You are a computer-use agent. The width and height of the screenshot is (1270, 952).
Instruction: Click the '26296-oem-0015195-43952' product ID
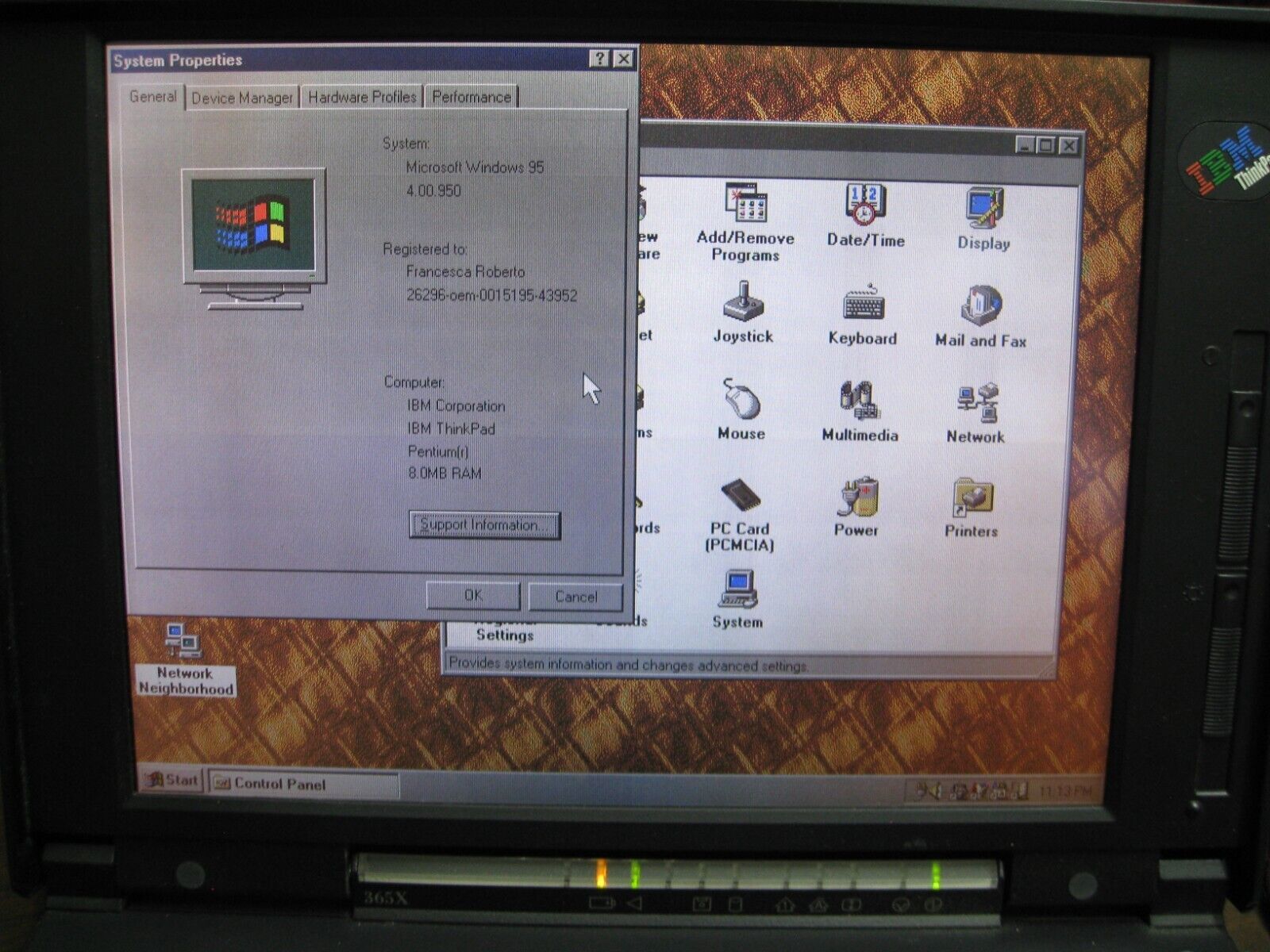tap(491, 295)
